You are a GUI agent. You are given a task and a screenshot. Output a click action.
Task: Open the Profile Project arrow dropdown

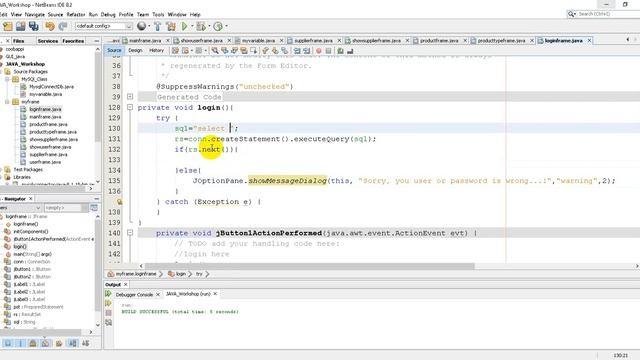(226, 26)
